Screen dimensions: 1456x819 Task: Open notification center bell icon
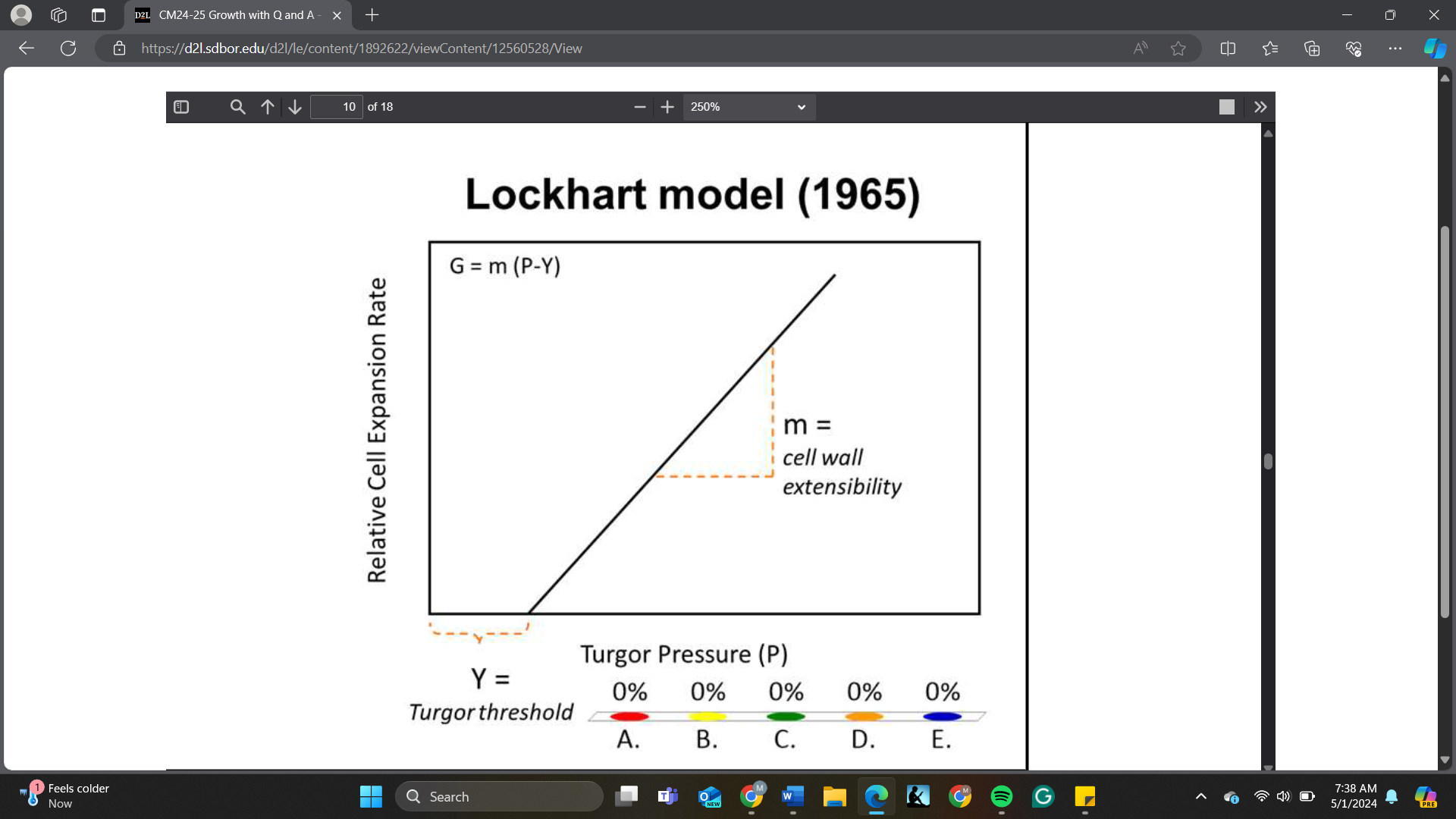coord(1392,796)
